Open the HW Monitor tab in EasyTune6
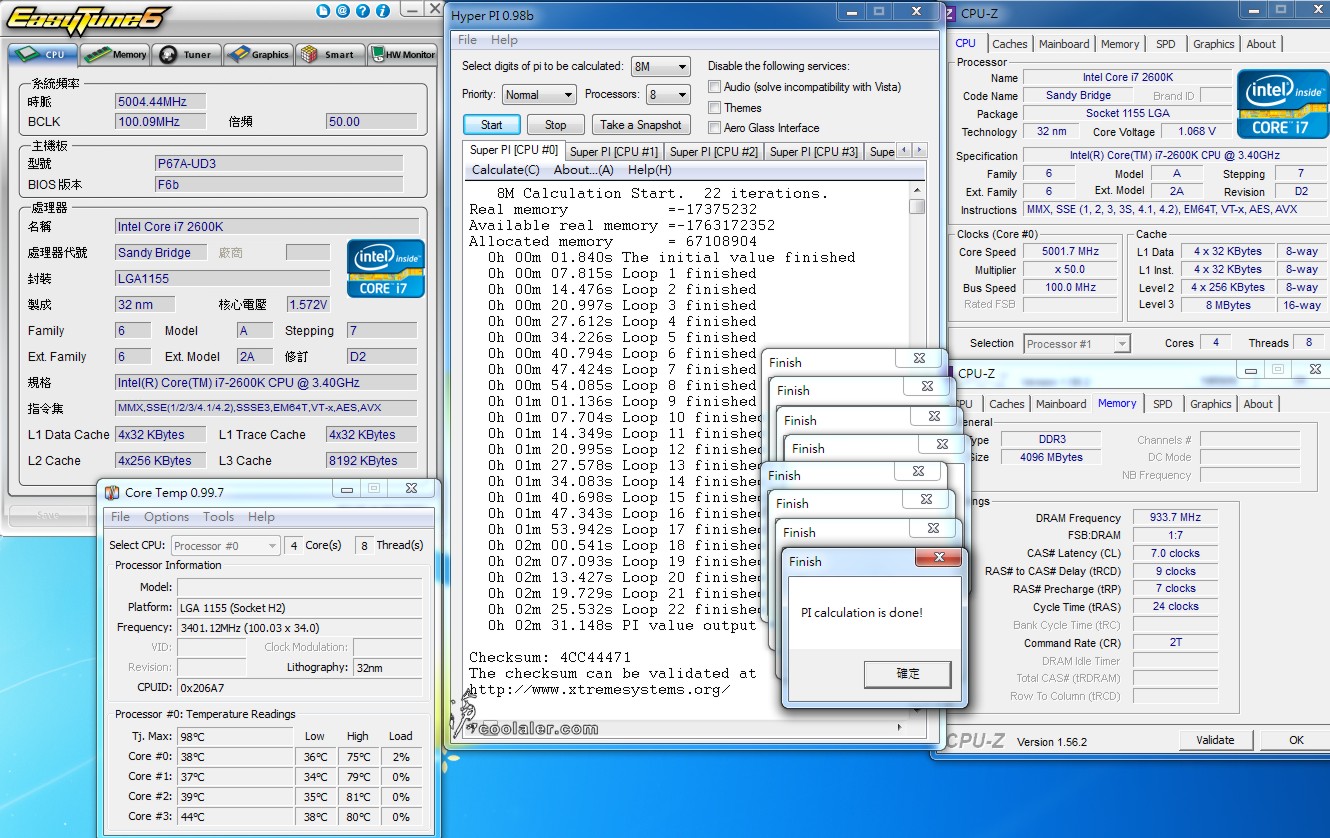The height and width of the screenshot is (838, 1330). [x=402, y=54]
